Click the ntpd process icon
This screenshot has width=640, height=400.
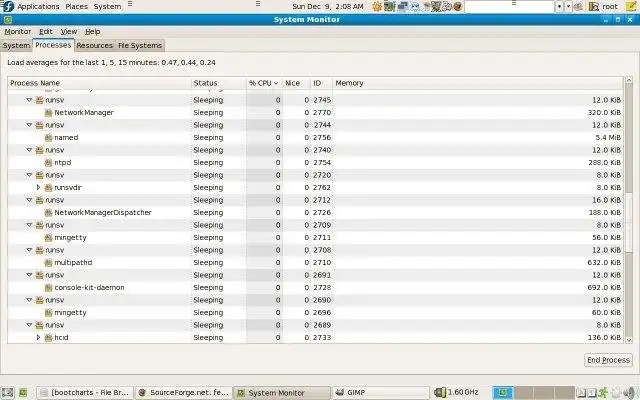coord(49,162)
